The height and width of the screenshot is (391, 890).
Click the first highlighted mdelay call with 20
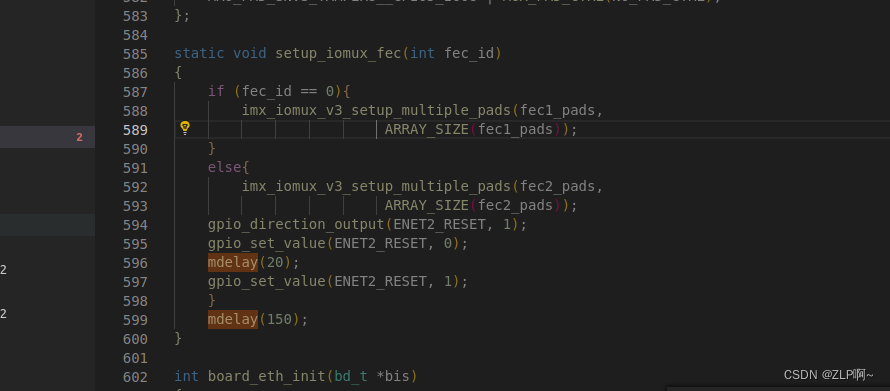233,263
